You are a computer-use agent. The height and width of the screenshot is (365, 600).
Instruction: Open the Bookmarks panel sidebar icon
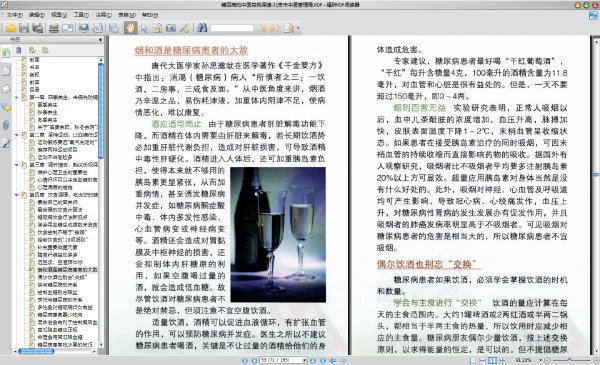point(6,53)
